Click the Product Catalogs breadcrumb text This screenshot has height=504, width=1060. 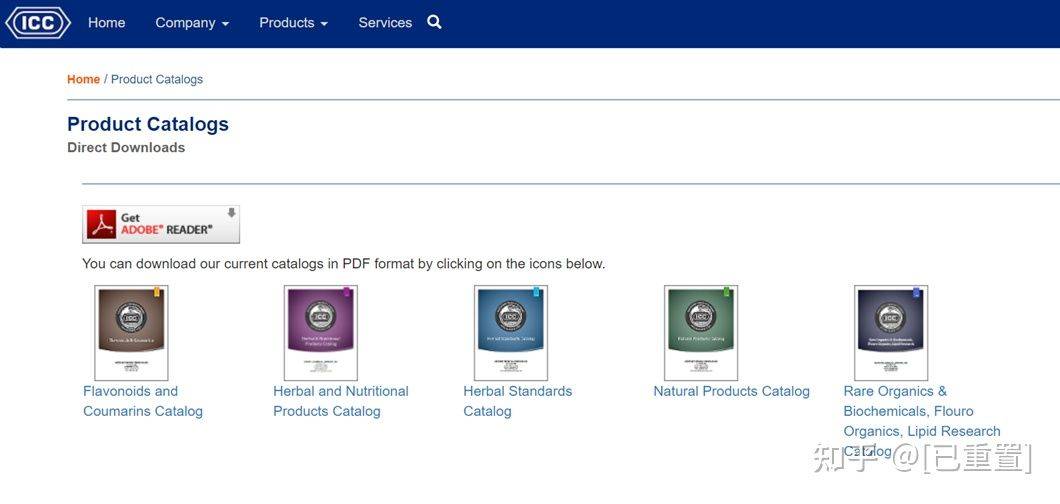(x=157, y=79)
